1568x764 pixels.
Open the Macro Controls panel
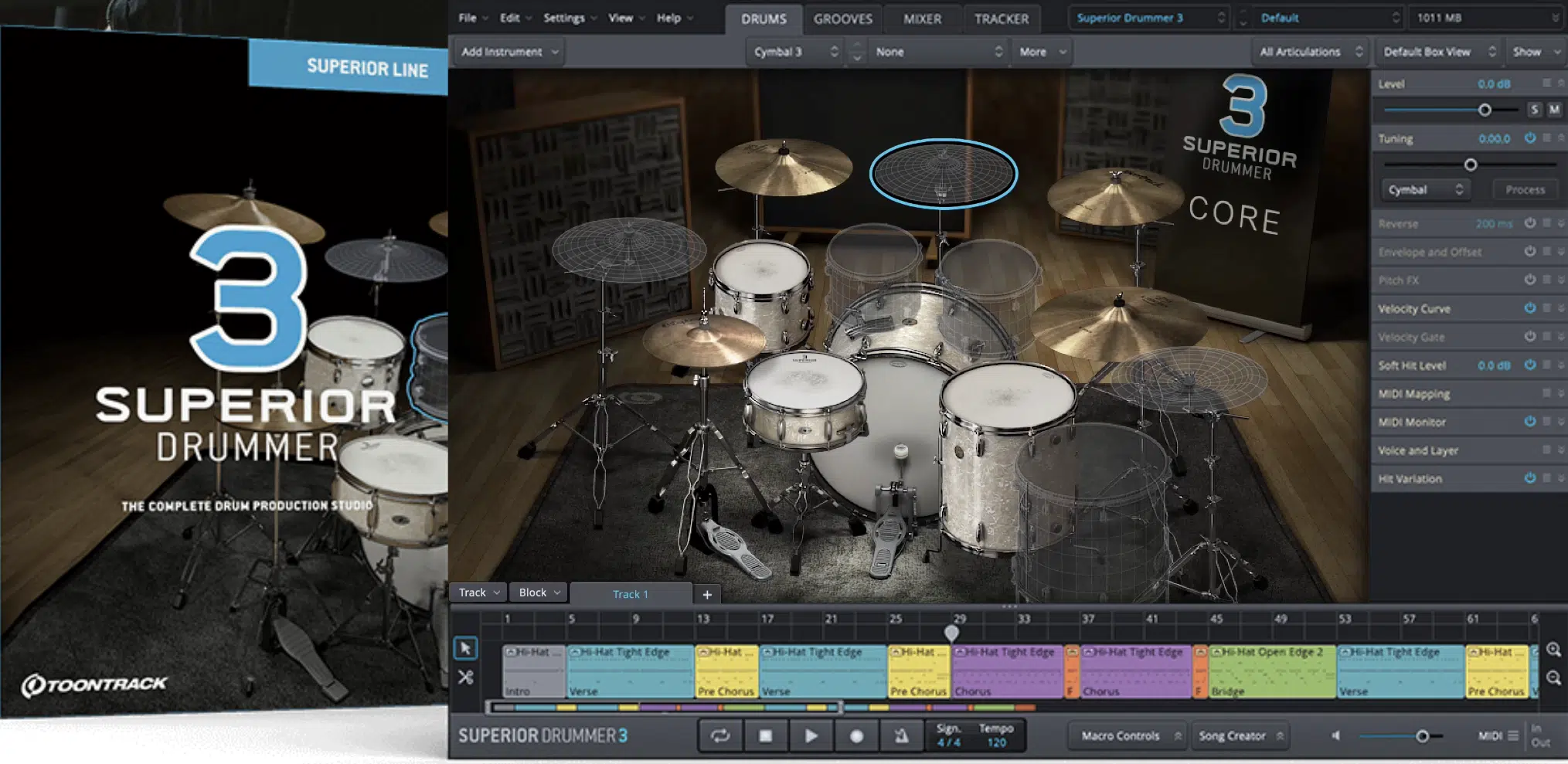tap(1126, 735)
